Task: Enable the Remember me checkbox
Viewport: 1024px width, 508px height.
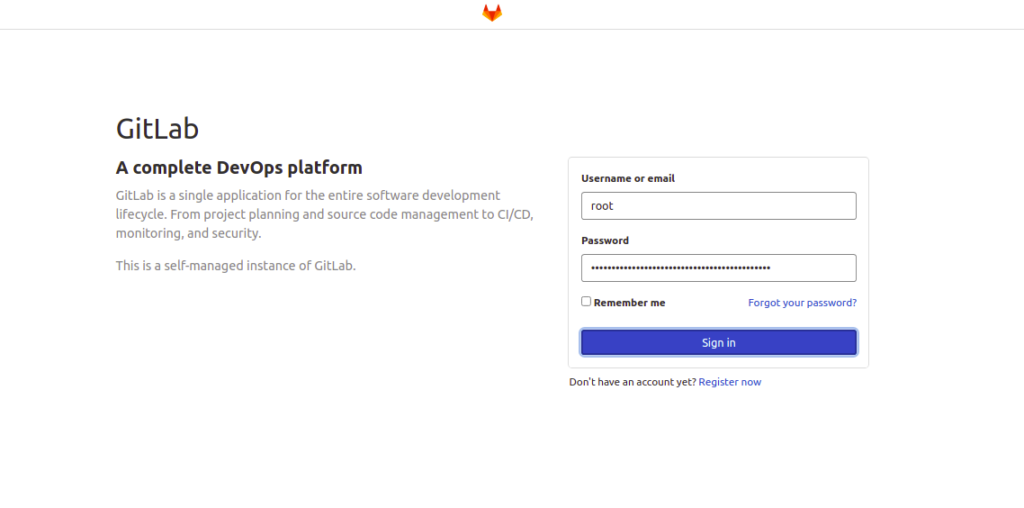Action: (586, 301)
